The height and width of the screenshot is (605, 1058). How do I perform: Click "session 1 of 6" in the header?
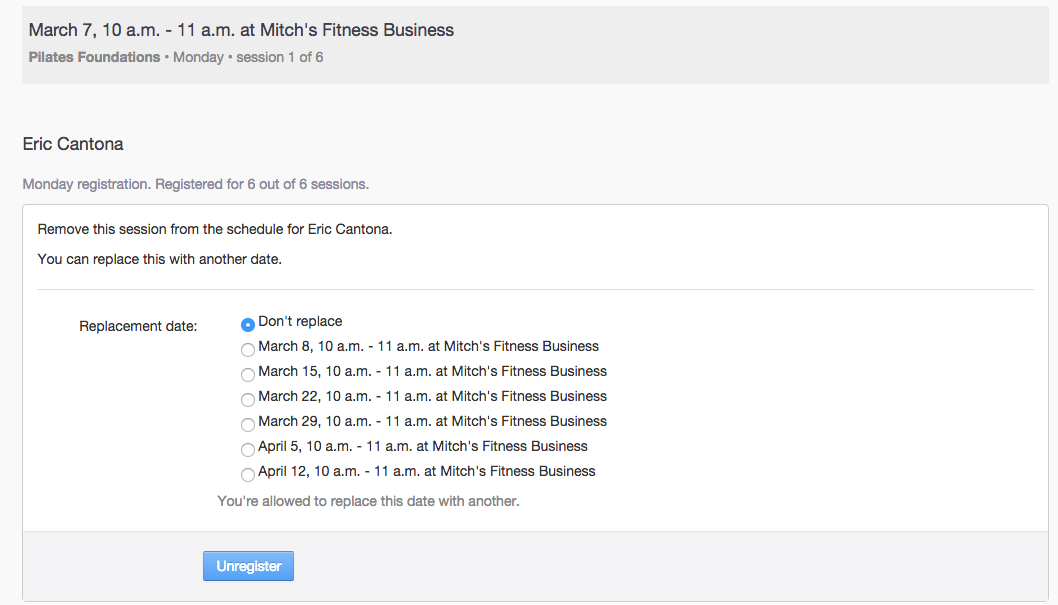pyautogui.click(x=279, y=57)
